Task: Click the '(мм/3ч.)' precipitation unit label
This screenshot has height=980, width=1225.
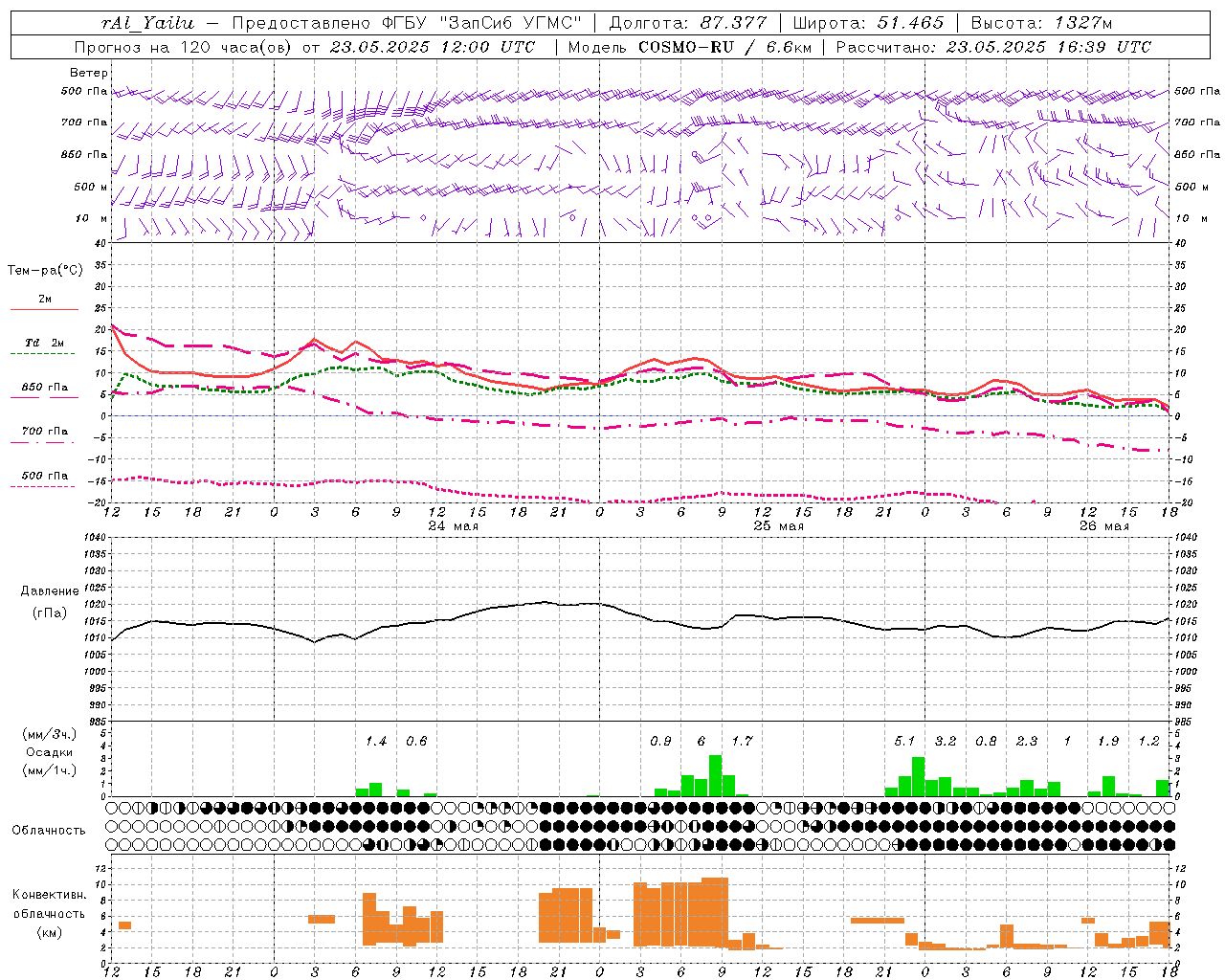Action: [51, 734]
